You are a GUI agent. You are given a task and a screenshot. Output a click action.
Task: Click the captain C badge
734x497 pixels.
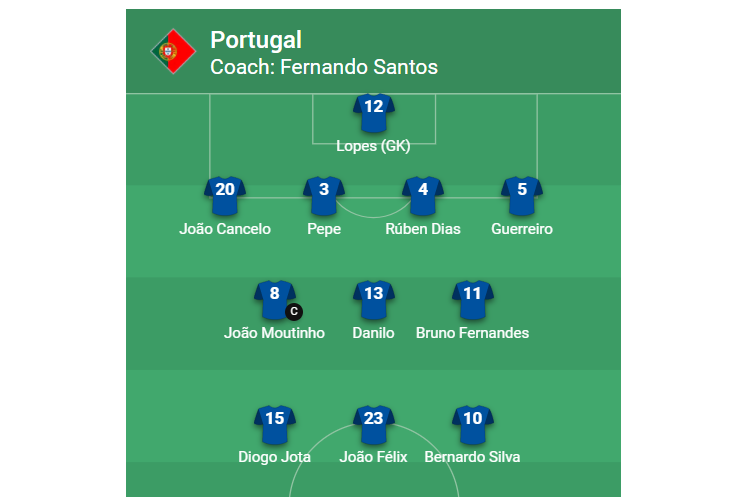[x=294, y=312]
